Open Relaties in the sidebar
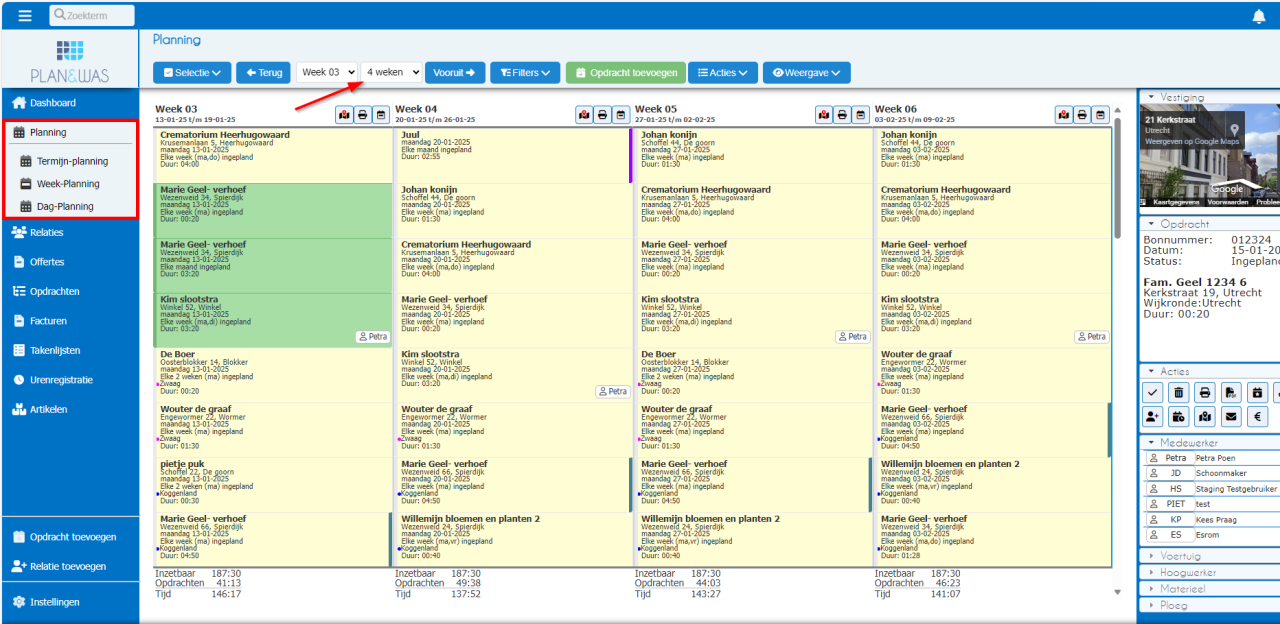The width and height of the screenshot is (1280, 624). [x=46, y=233]
